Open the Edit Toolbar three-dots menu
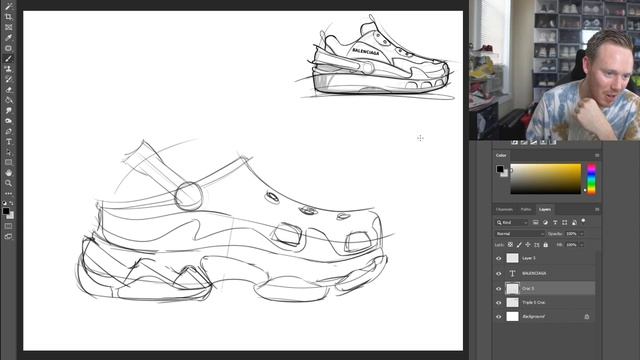This screenshot has width=640, height=360. click(x=8, y=193)
